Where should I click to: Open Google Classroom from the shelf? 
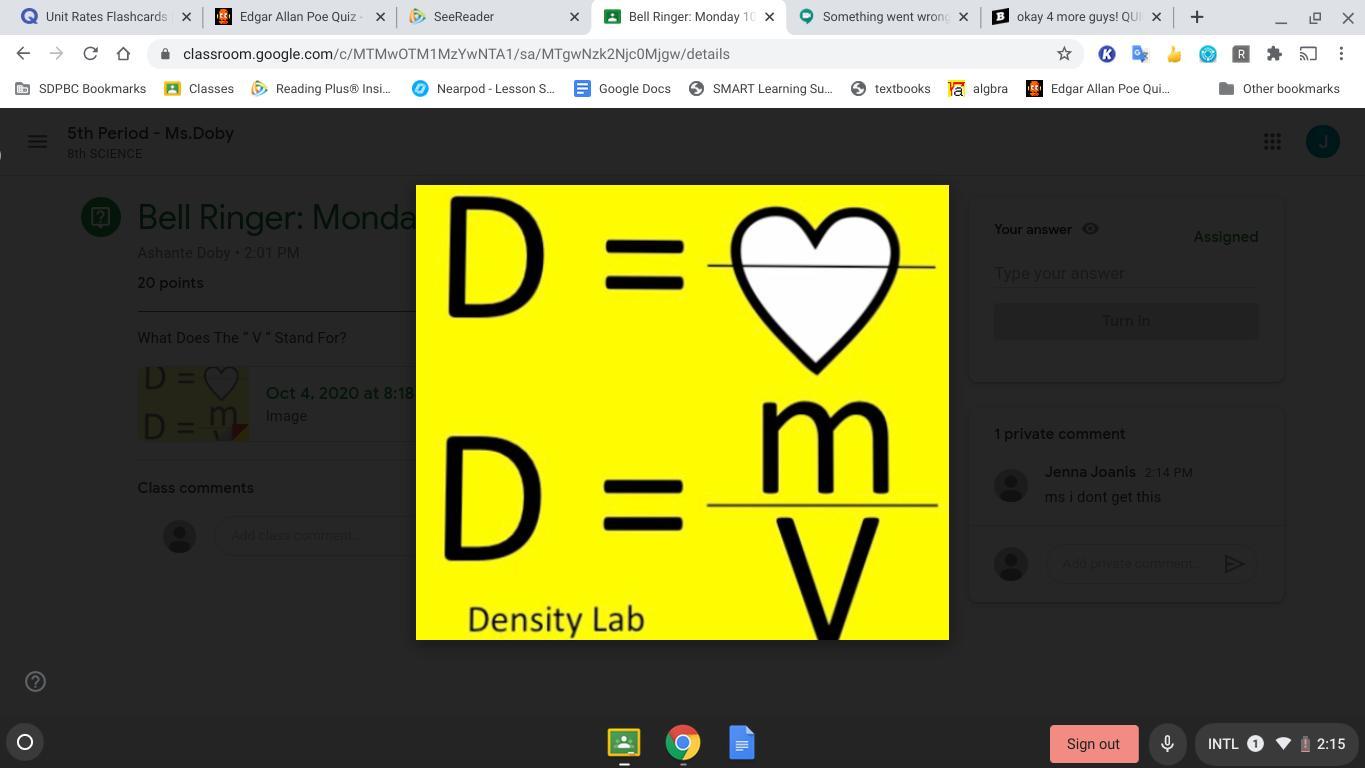click(x=624, y=743)
